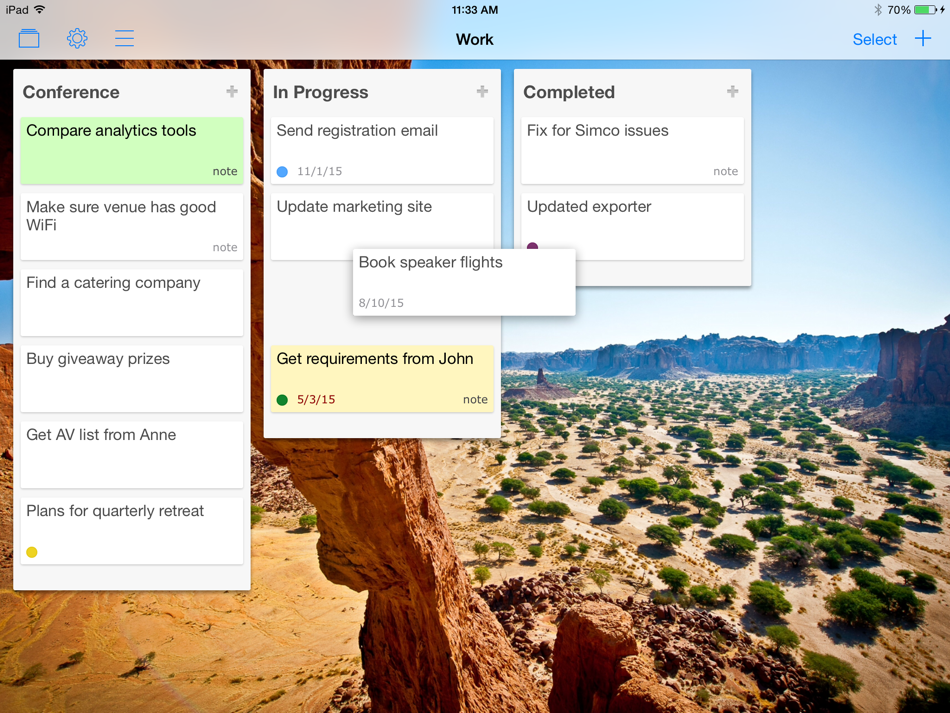
Task: Click blue label dot on registration email
Action: pos(282,171)
